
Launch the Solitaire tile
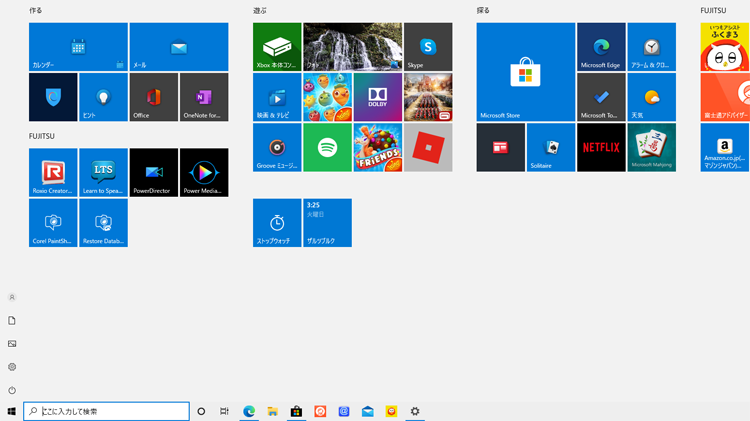click(x=551, y=147)
